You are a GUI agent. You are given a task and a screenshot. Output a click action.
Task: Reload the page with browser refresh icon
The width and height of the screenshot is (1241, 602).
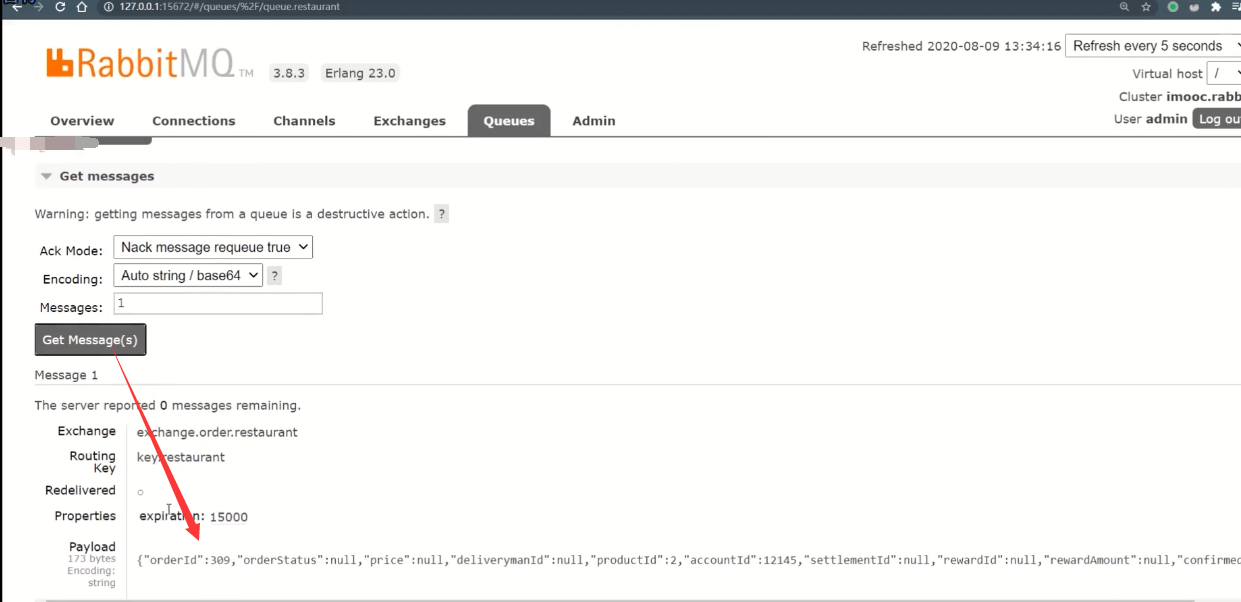tap(59, 7)
